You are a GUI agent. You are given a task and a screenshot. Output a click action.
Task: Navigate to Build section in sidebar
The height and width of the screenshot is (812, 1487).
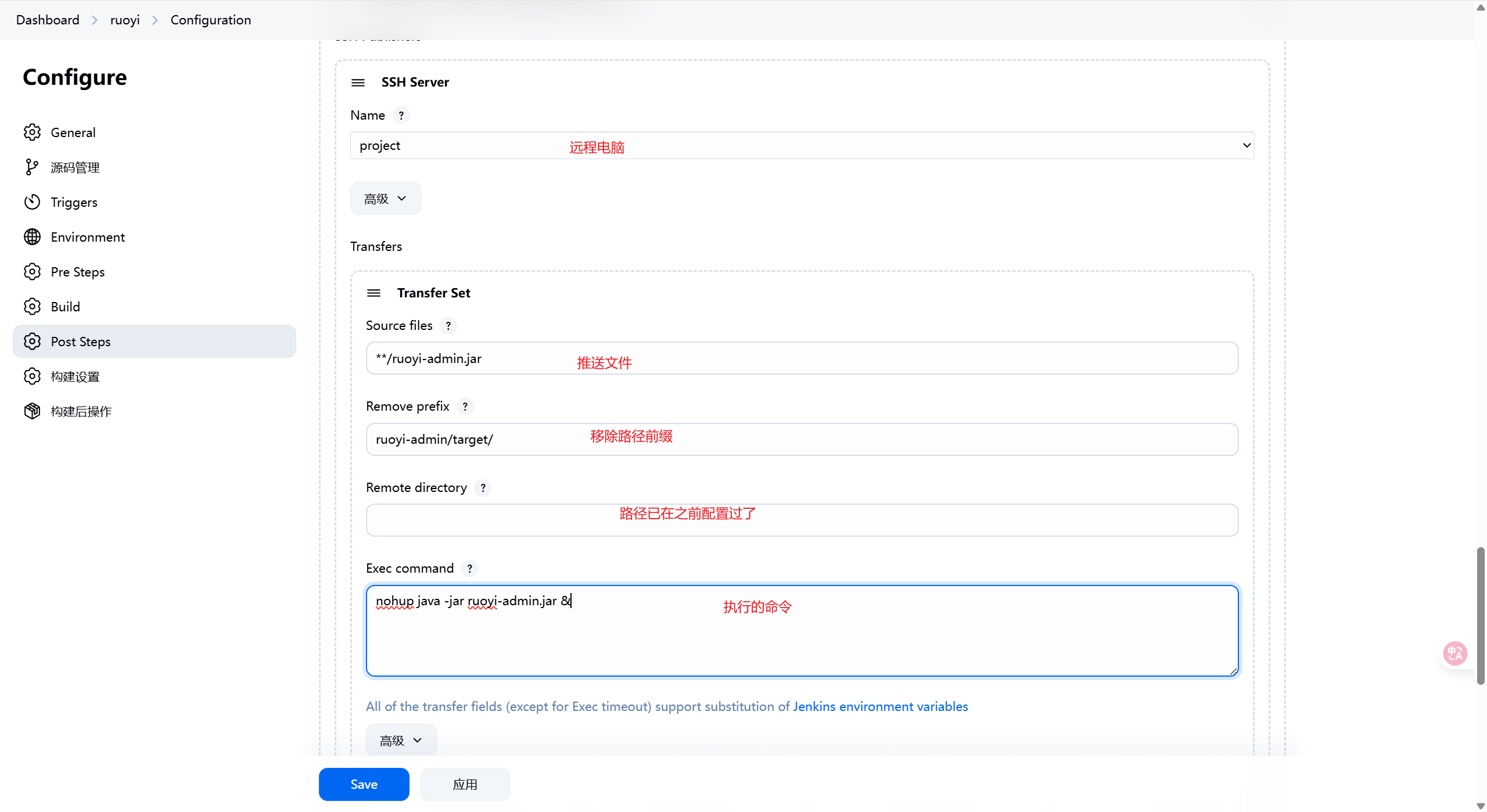tap(65, 307)
